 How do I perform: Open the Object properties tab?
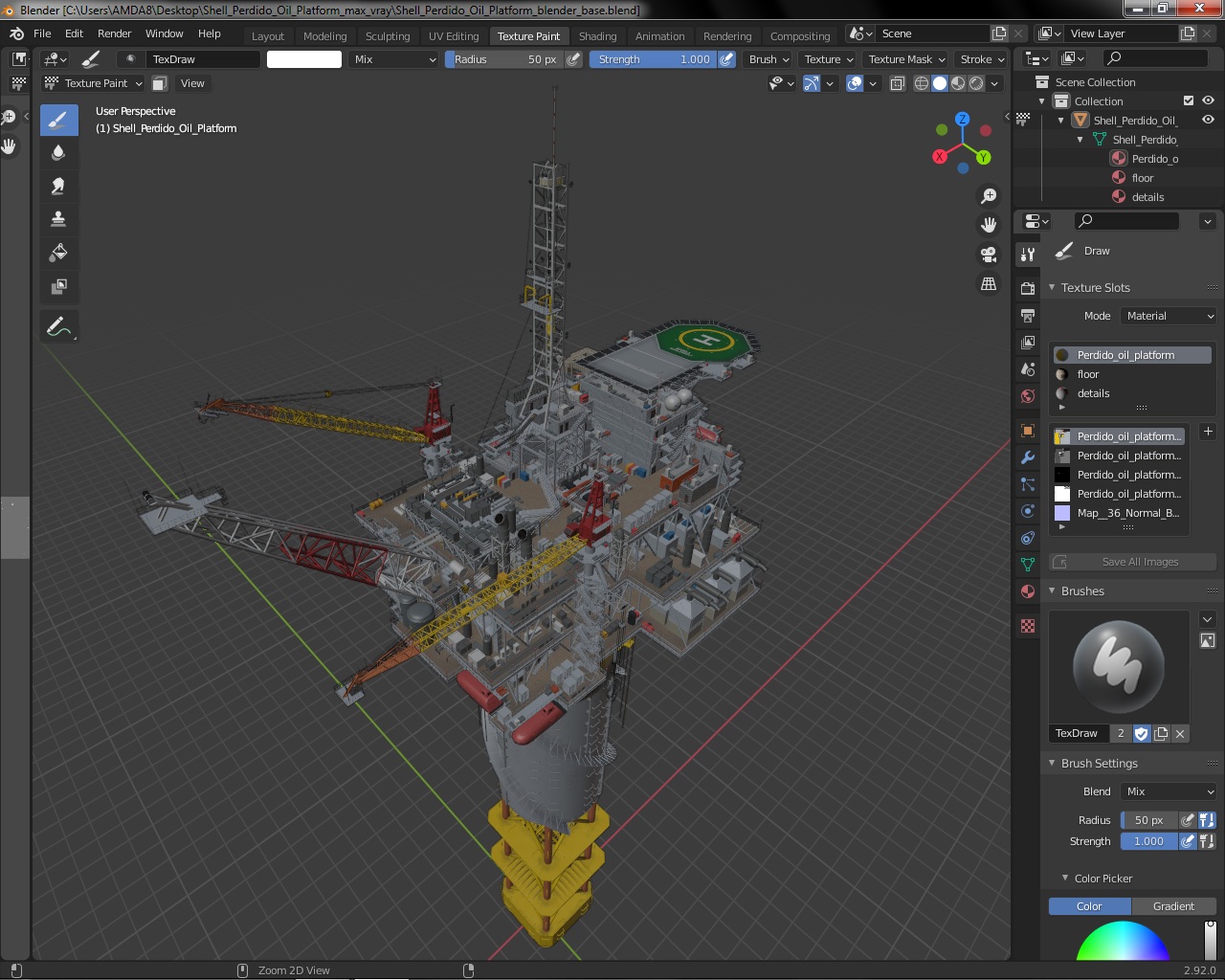[1028, 431]
